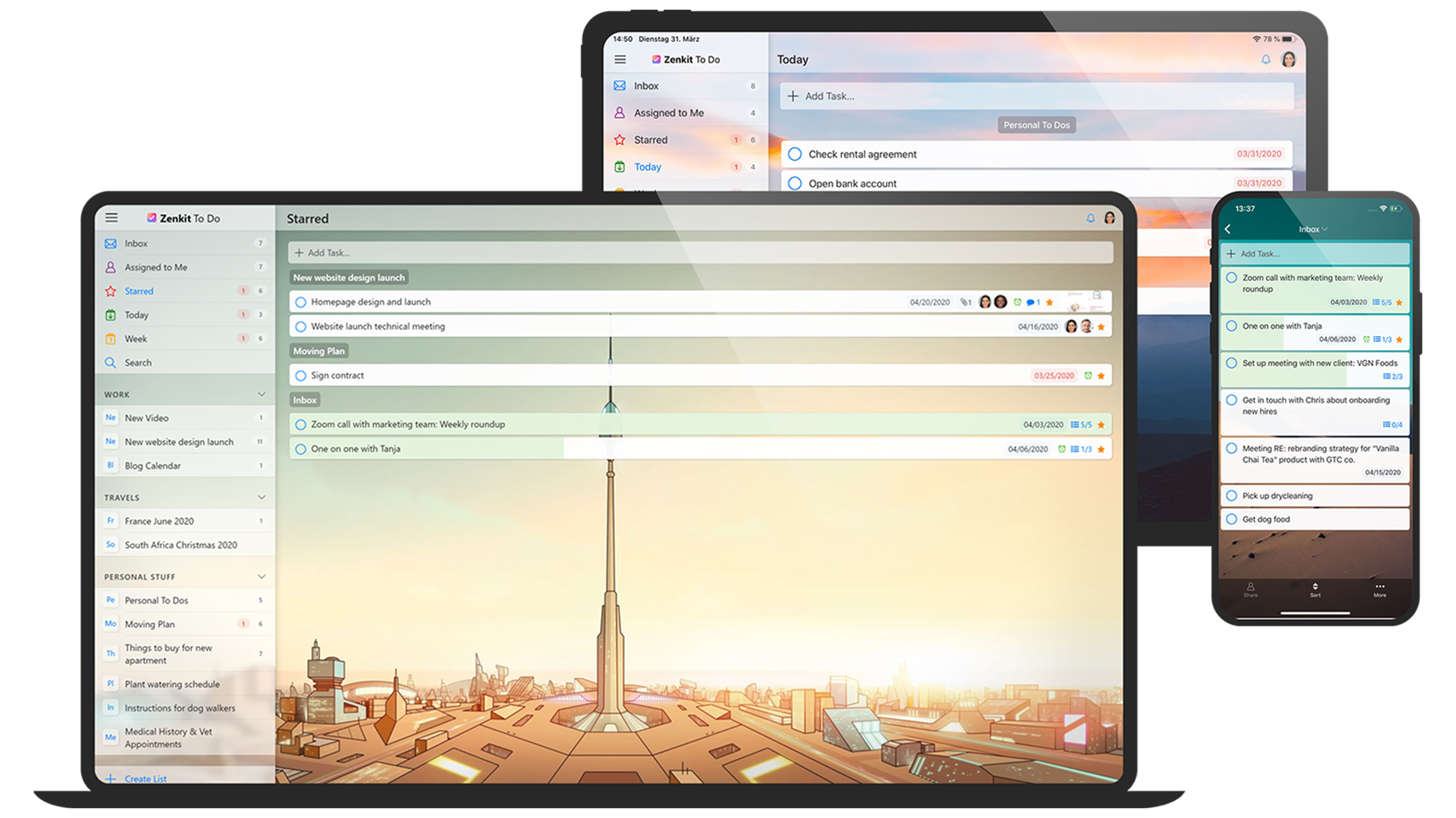Click Add Task field in Starred view
The width and height of the screenshot is (1456, 818).
pos(700,252)
